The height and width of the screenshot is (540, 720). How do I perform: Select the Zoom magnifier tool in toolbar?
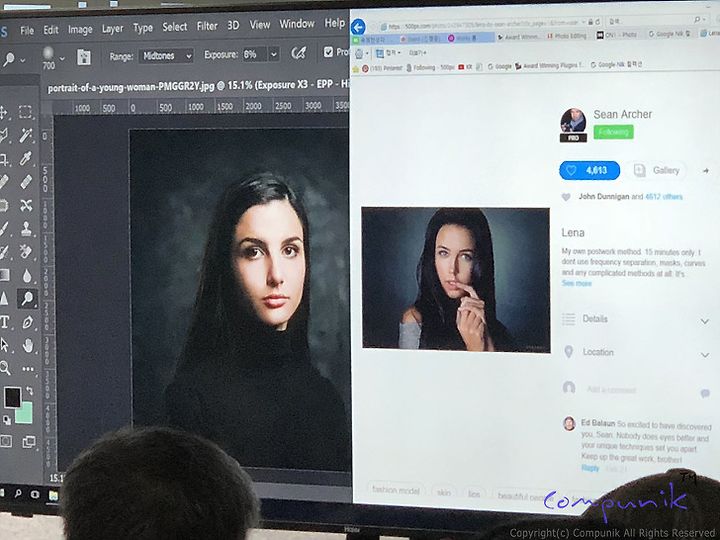[5, 368]
